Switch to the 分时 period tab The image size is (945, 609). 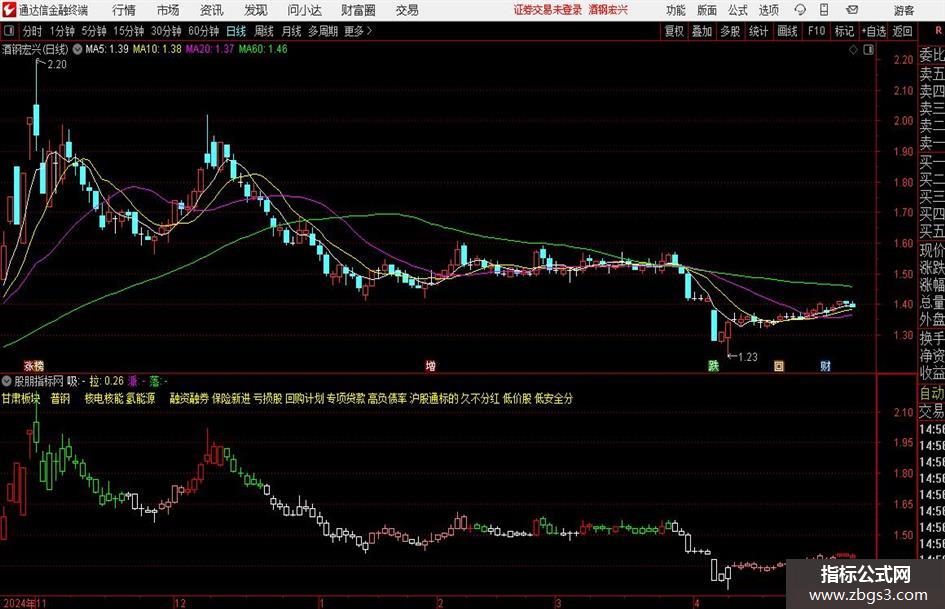tap(33, 31)
